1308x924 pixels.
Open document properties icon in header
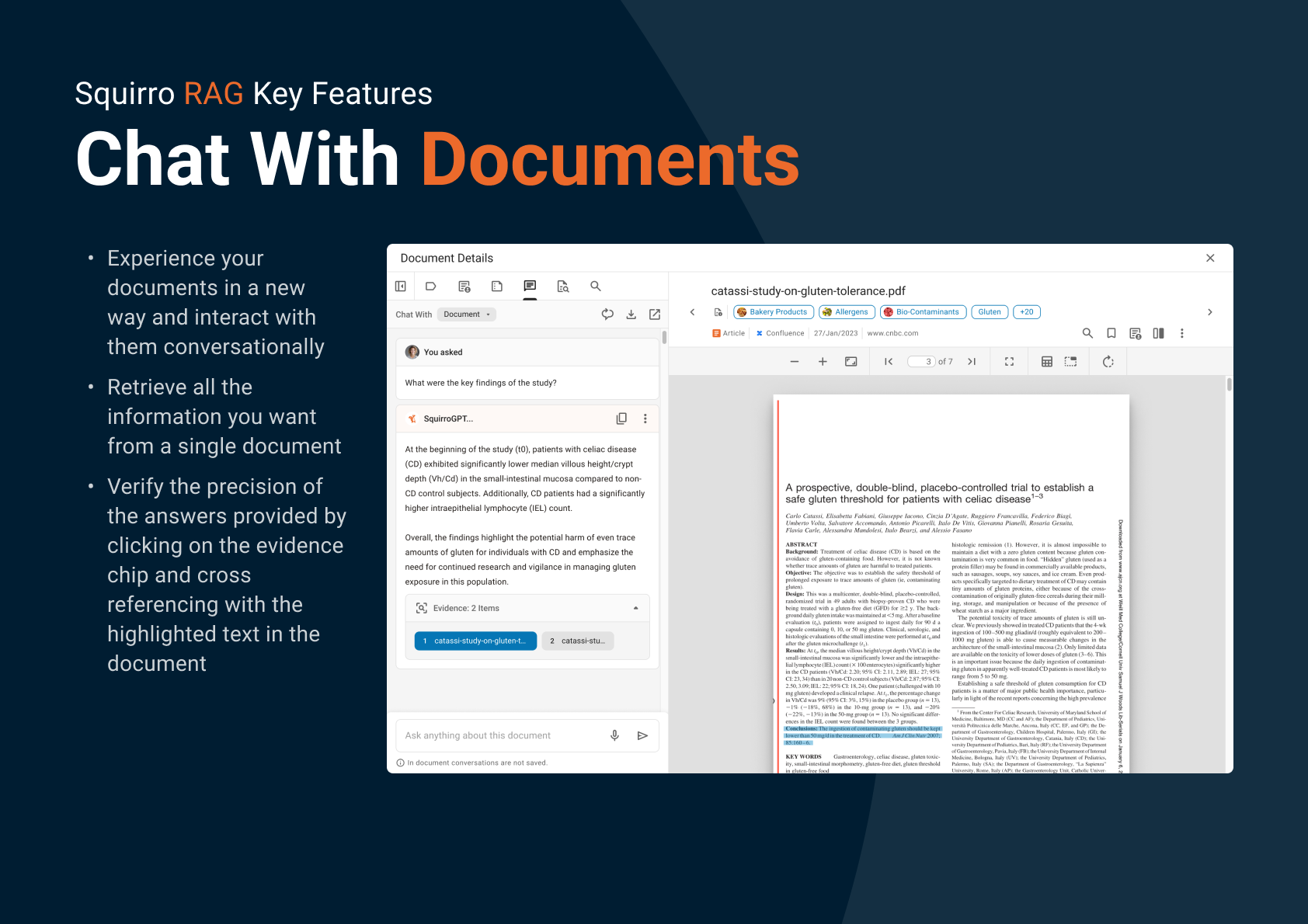(1135, 333)
